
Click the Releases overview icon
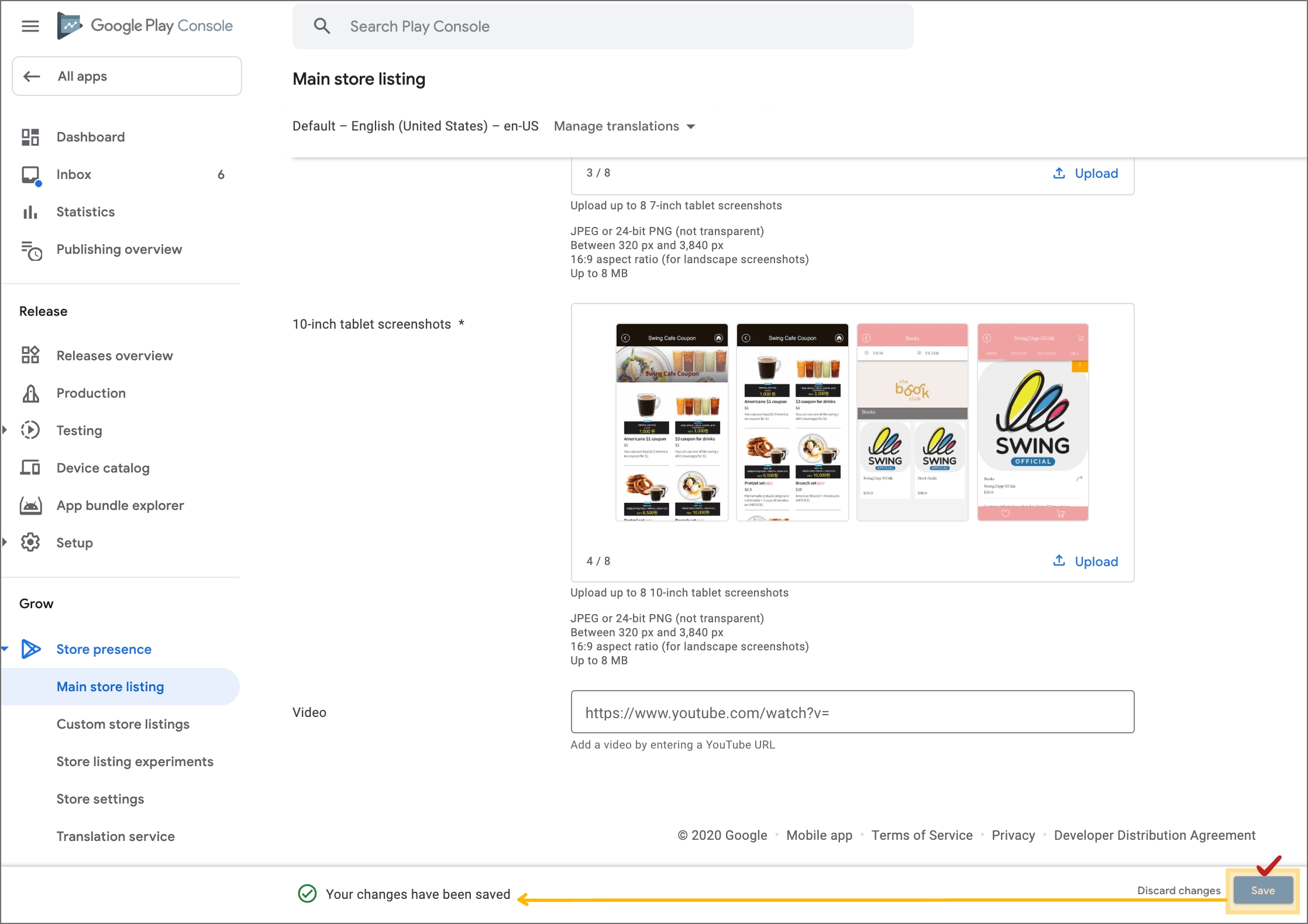tap(30, 355)
